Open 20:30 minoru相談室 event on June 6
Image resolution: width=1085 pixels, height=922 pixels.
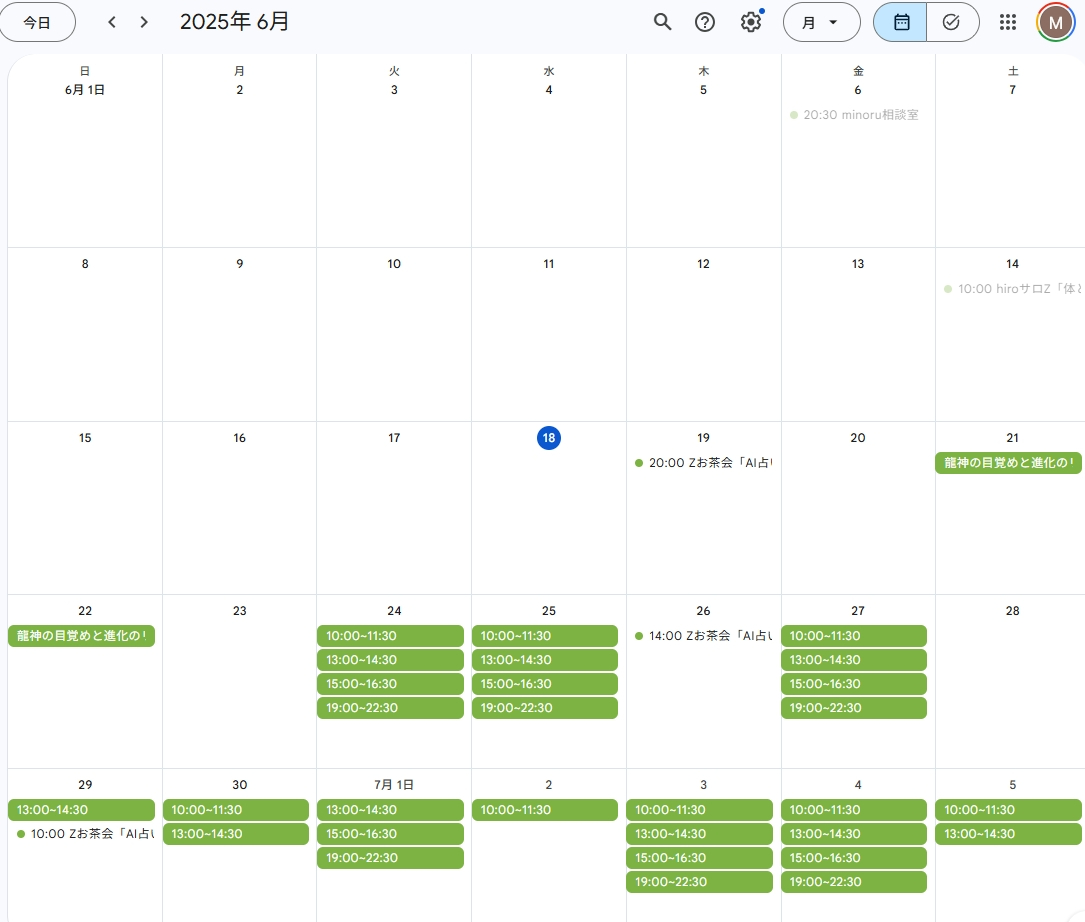855,115
